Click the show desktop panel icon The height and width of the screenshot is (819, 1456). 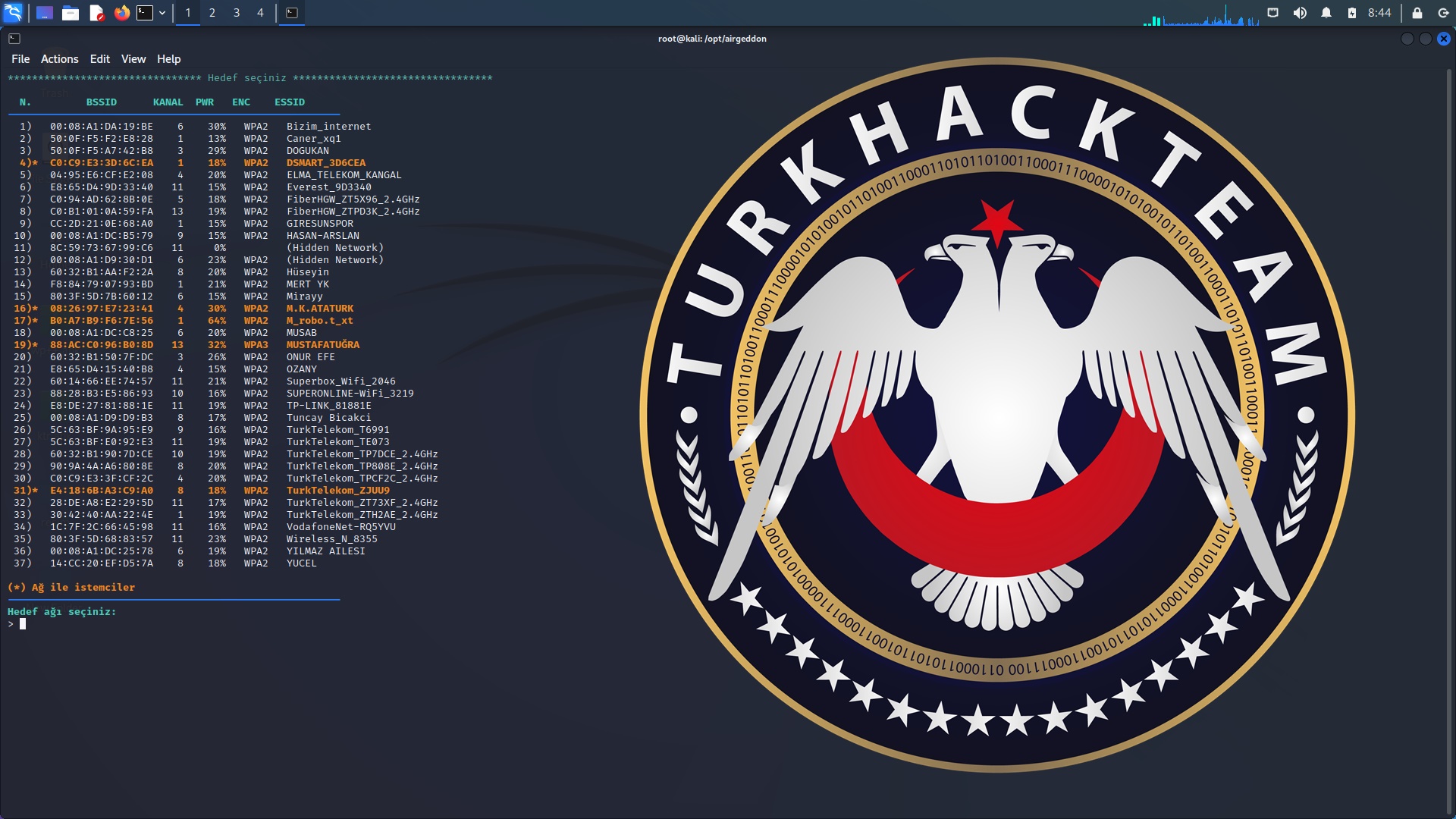(x=45, y=13)
